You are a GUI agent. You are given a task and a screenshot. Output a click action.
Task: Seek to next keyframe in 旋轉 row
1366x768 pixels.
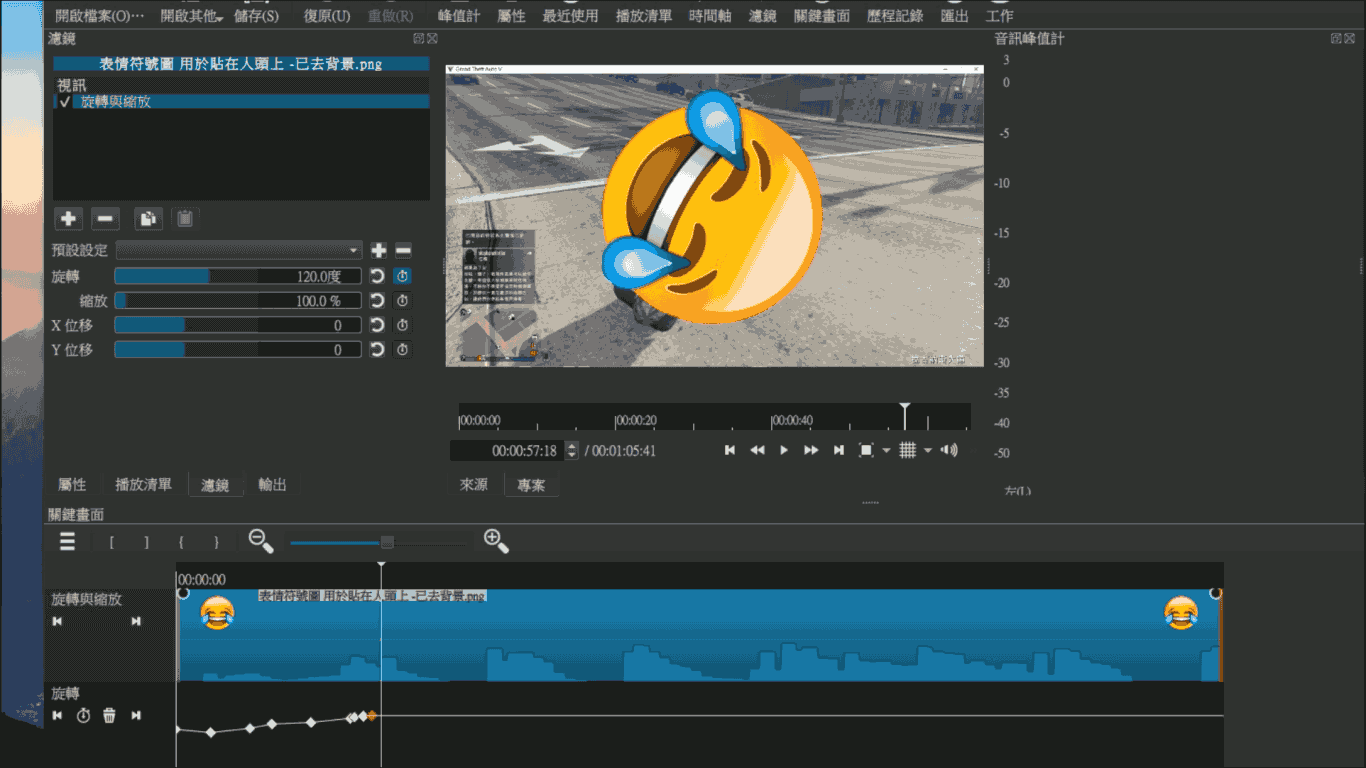[136, 715]
